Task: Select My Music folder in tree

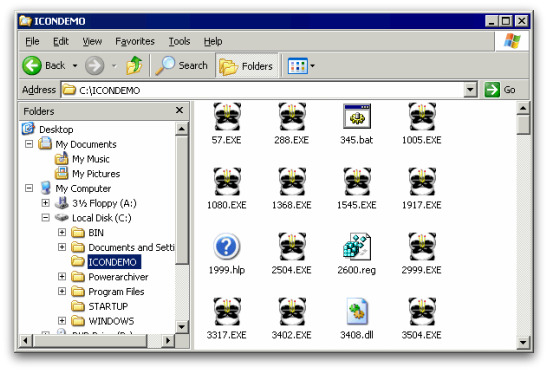Action: (x=91, y=159)
